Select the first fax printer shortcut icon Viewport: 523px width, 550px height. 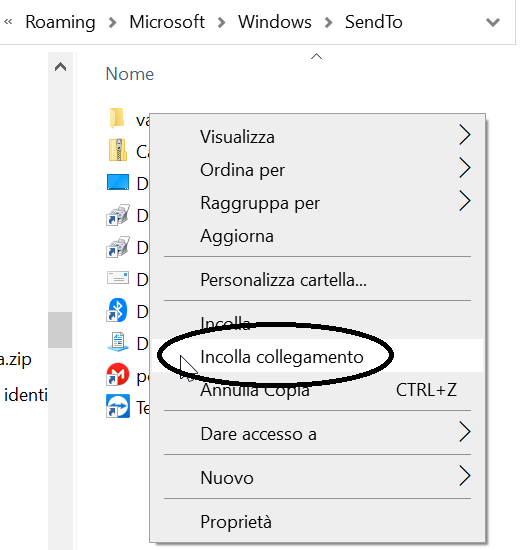[x=118, y=214]
